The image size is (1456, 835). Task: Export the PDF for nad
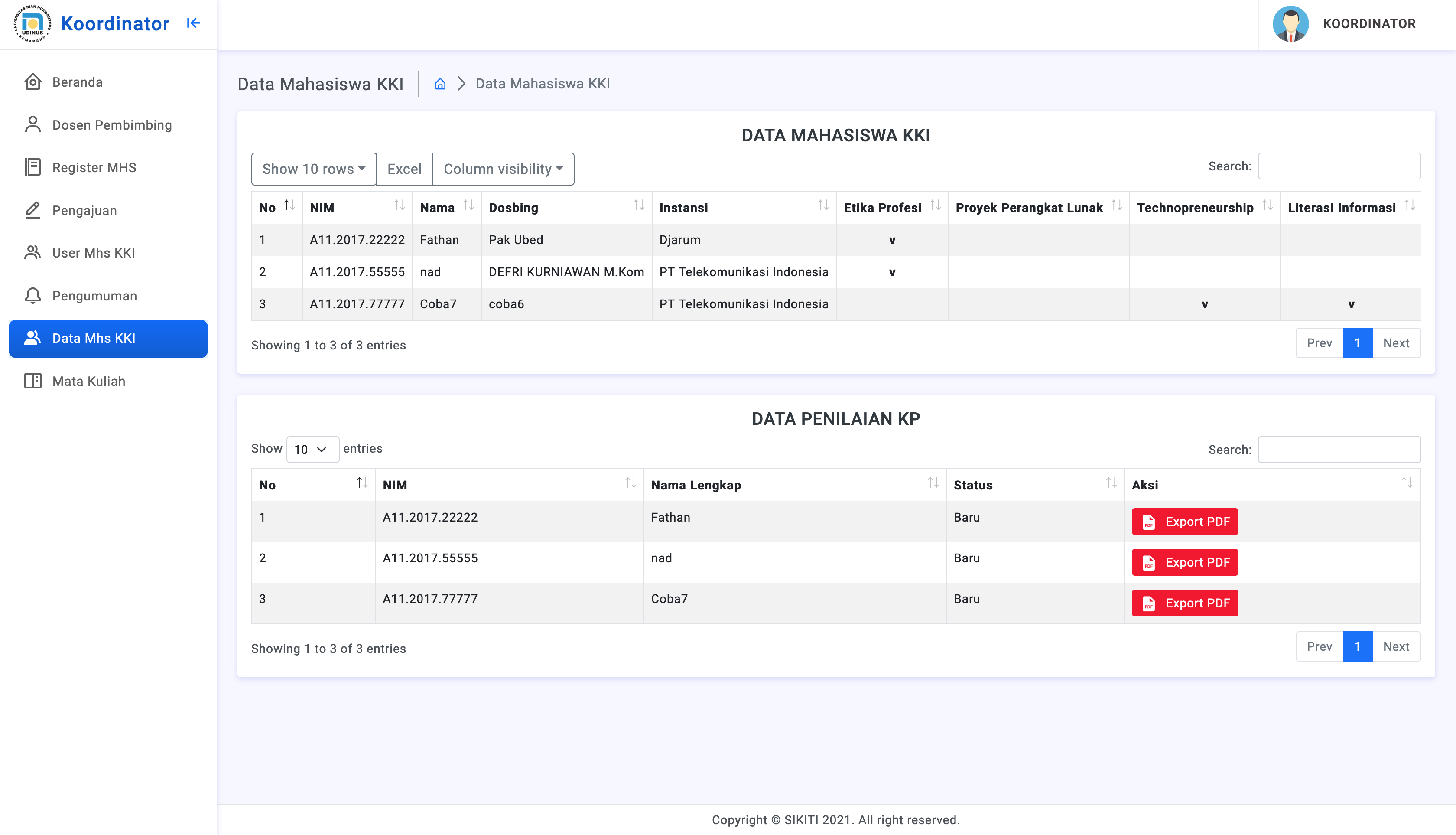click(x=1185, y=562)
